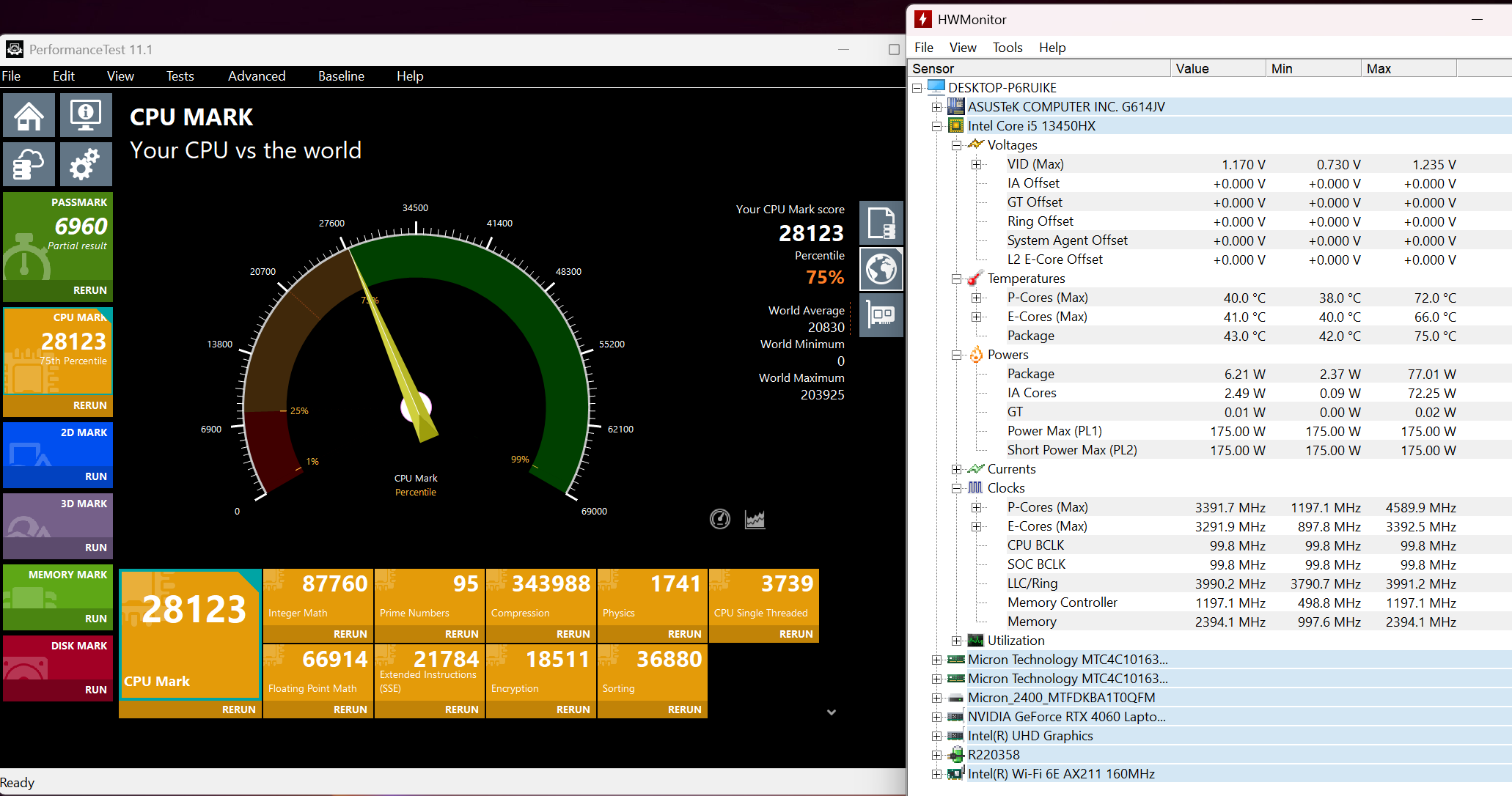Rerun the Encryption test
The image size is (1512, 796).
point(573,710)
